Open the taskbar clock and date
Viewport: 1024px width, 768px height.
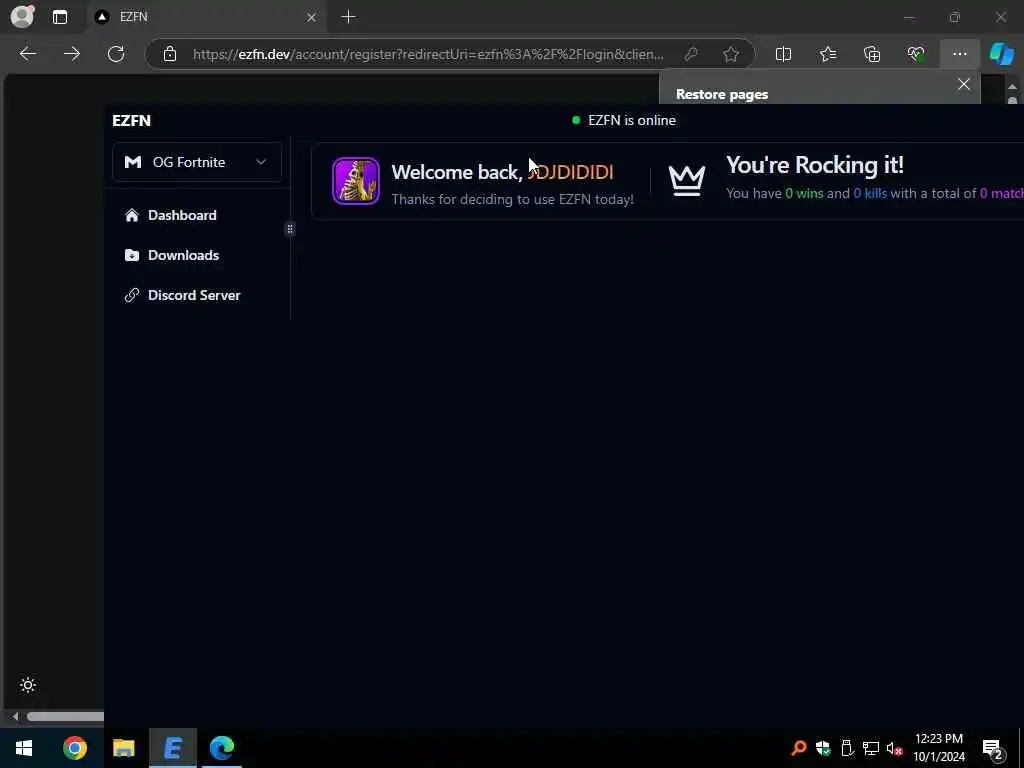tap(938, 748)
